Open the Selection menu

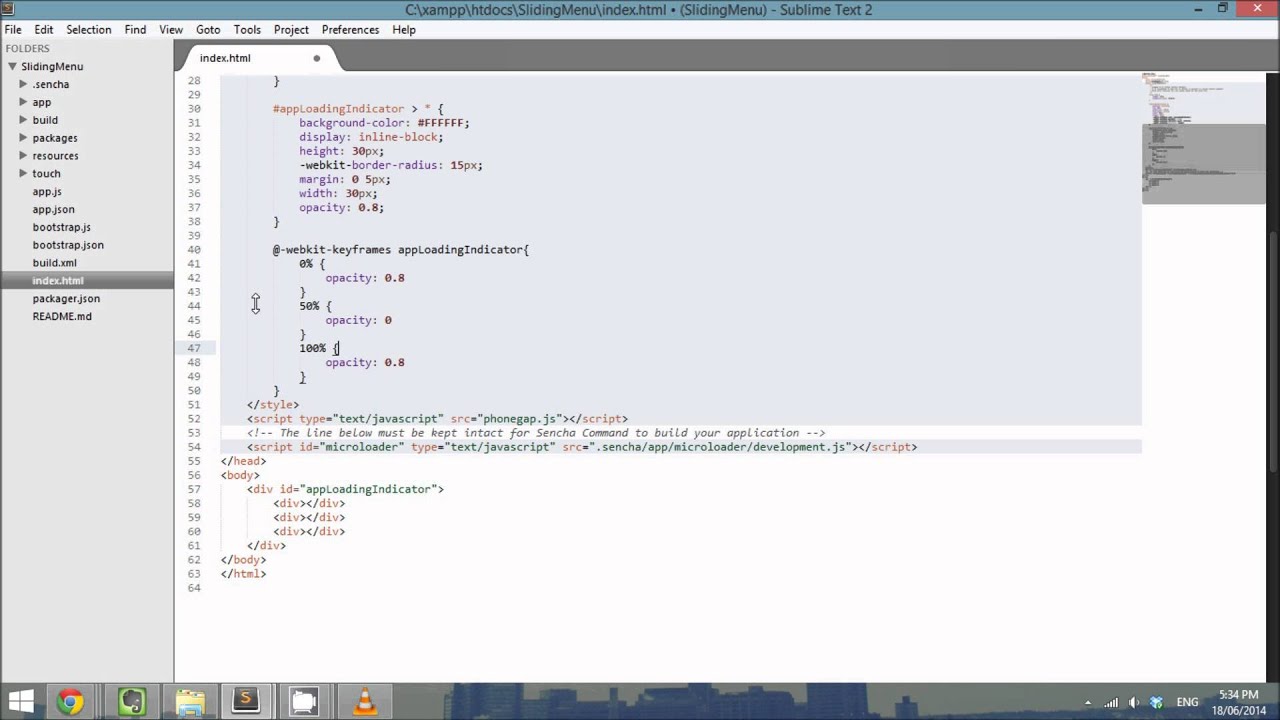(89, 30)
